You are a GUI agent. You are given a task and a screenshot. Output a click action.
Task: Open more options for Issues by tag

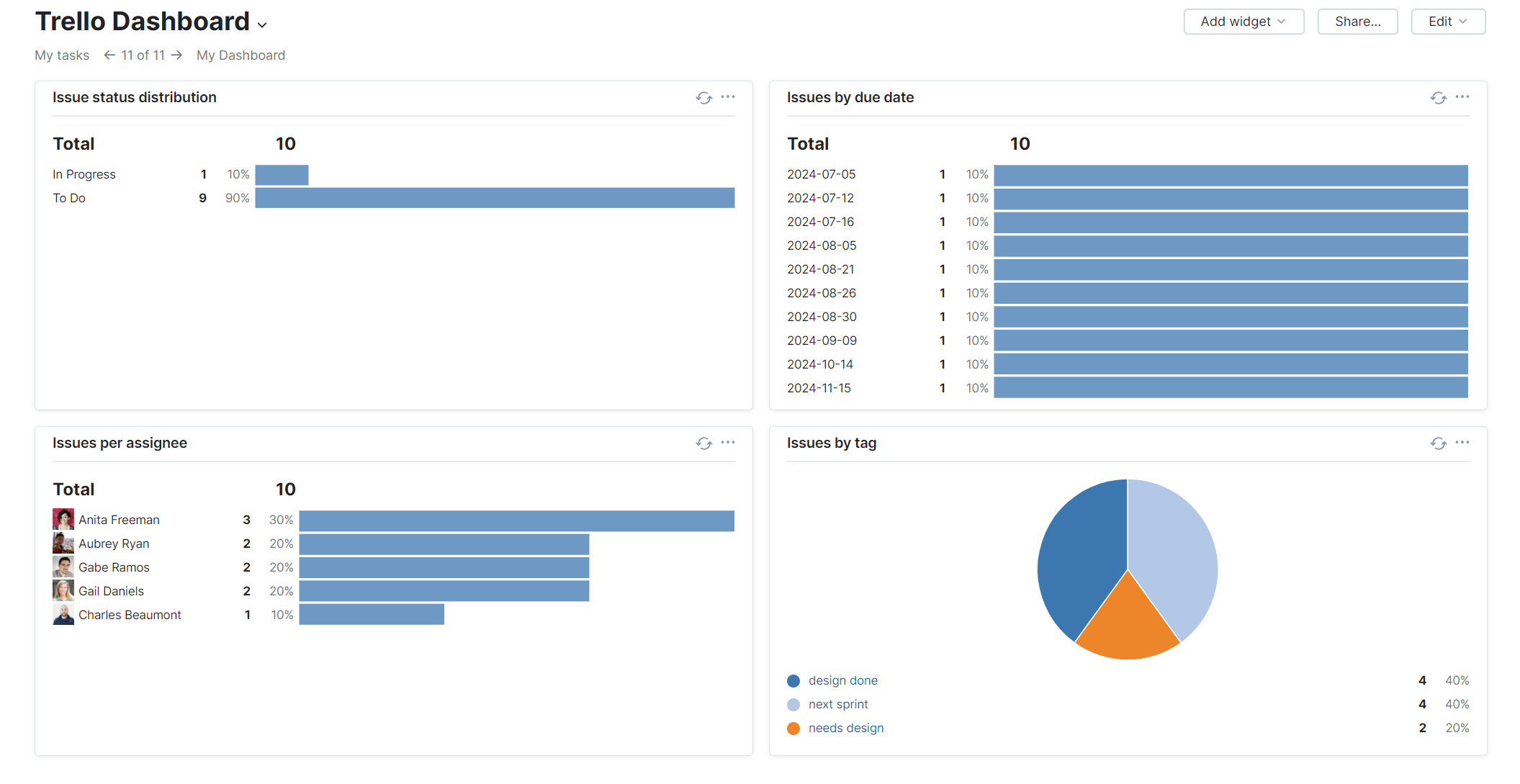(1462, 443)
